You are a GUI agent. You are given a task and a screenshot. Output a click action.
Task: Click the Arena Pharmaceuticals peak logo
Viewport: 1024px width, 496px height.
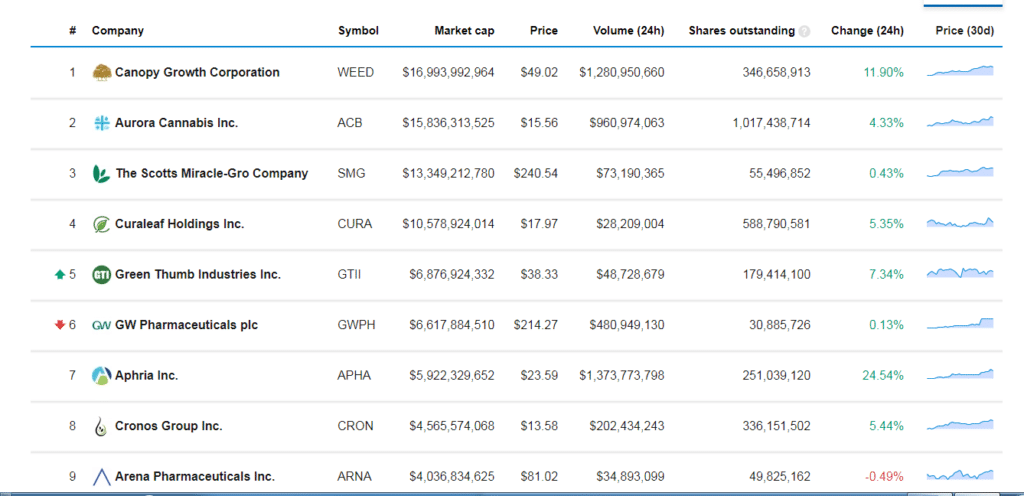tap(102, 477)
